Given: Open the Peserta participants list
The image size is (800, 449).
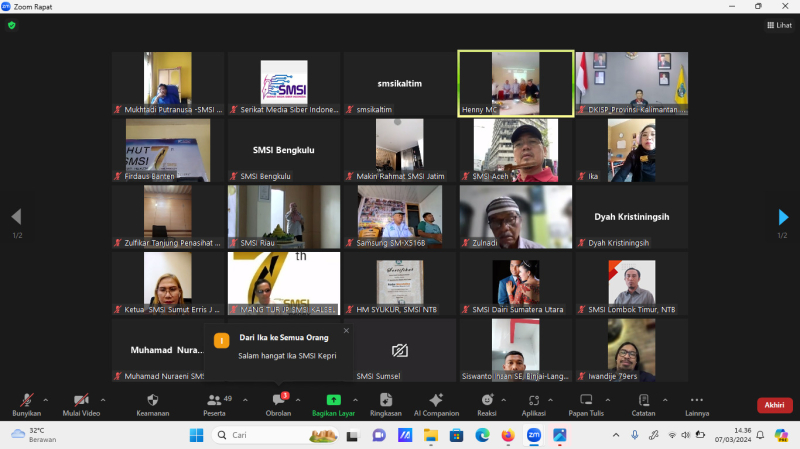Looking at the screenshot, I should click(x=214, y=403).
